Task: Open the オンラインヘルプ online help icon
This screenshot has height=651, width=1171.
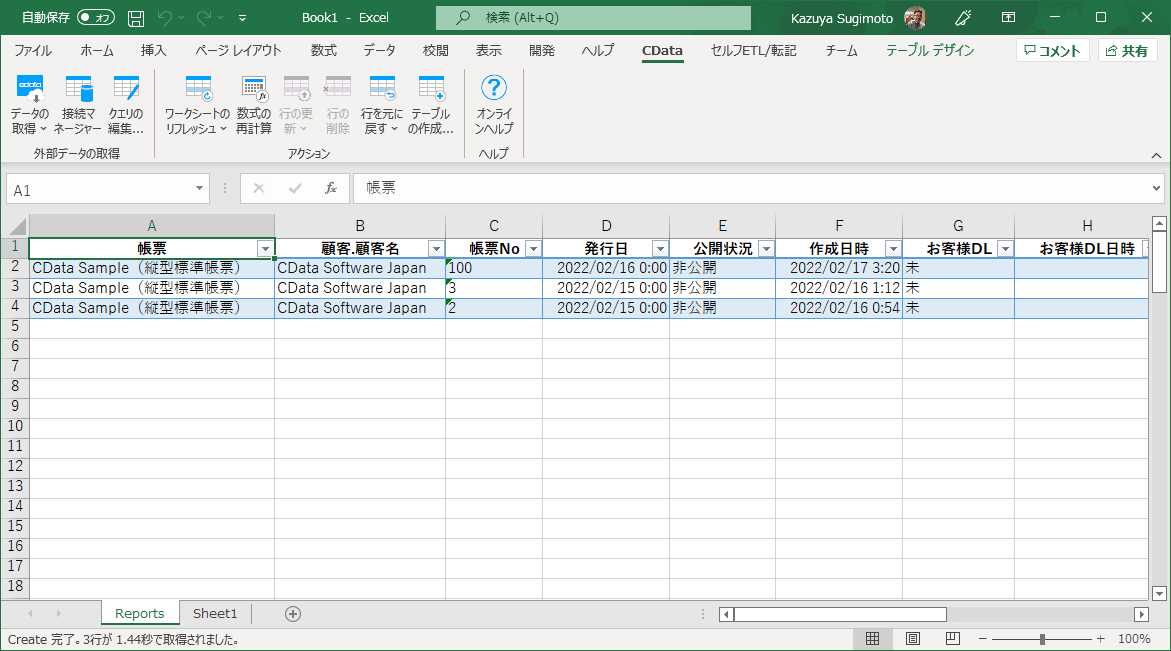Action: tap(494, 90)
